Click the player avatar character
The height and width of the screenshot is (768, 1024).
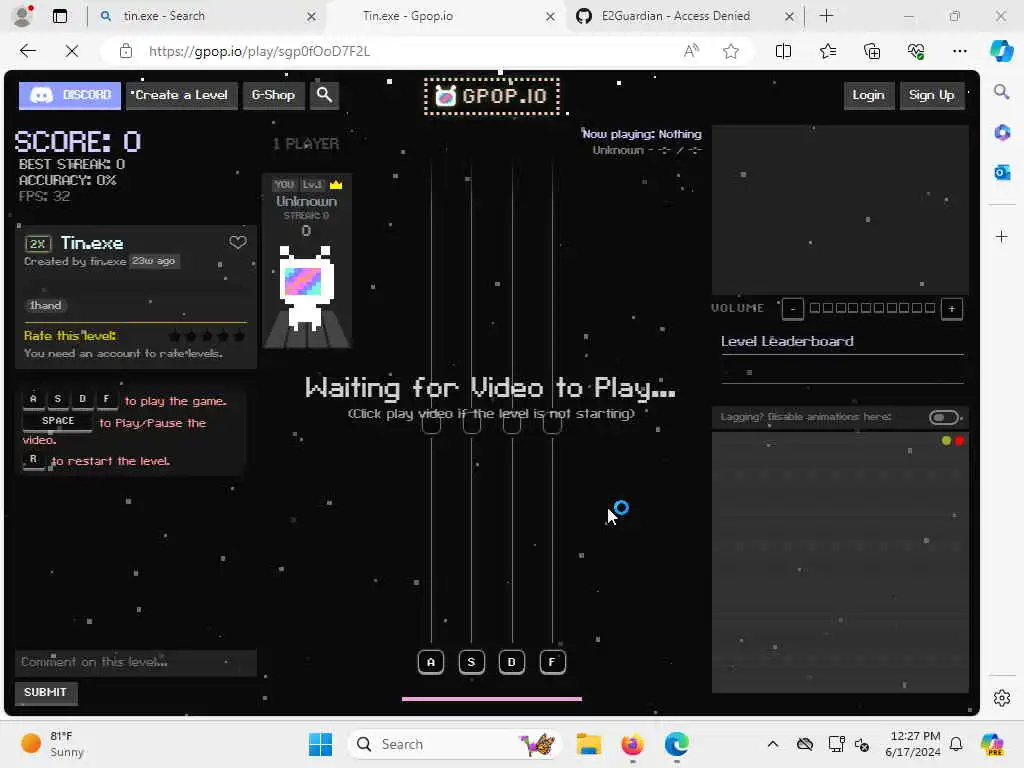(x=306, y=287)
